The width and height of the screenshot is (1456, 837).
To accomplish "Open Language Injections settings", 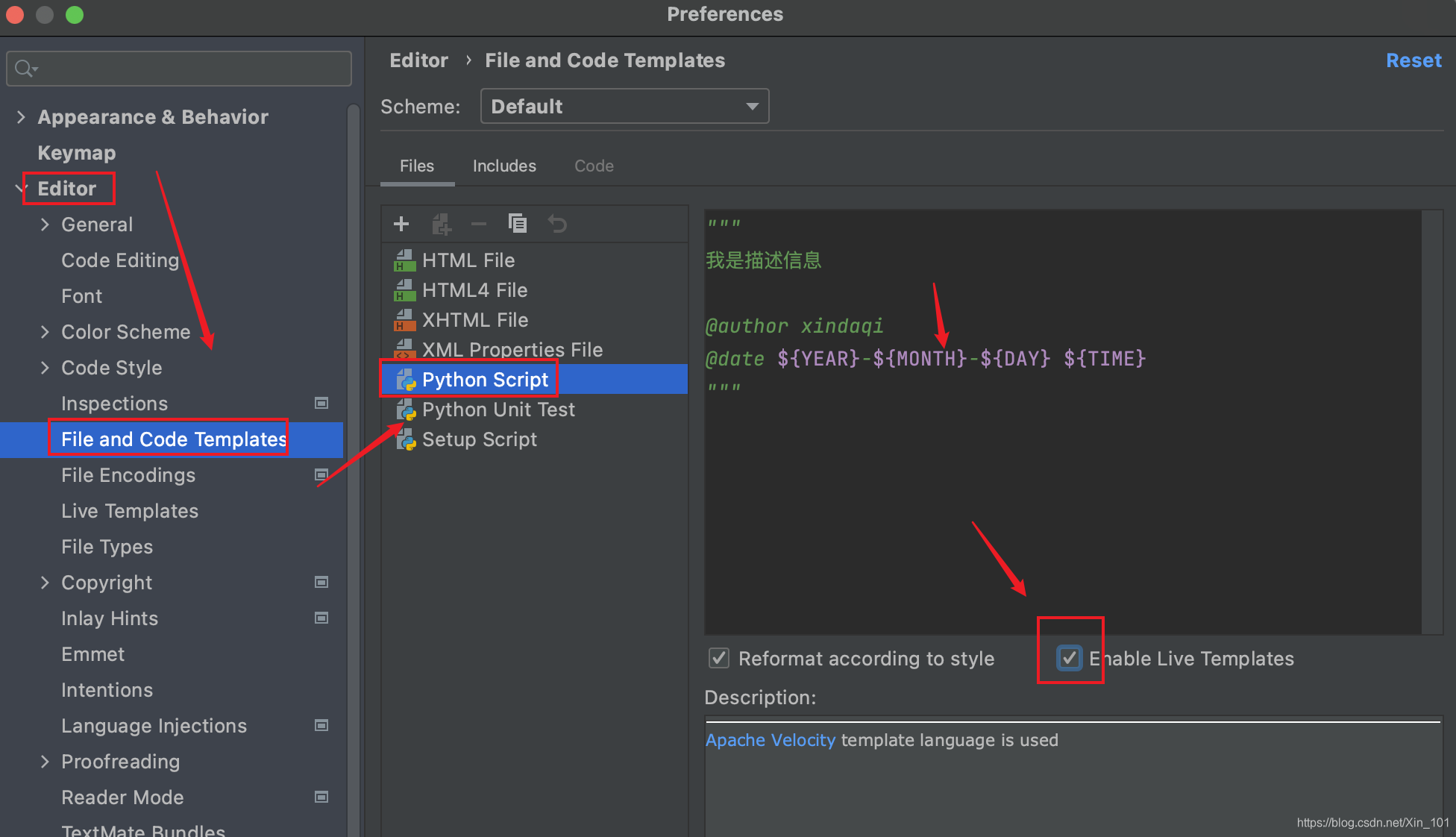I will point(154,726).
